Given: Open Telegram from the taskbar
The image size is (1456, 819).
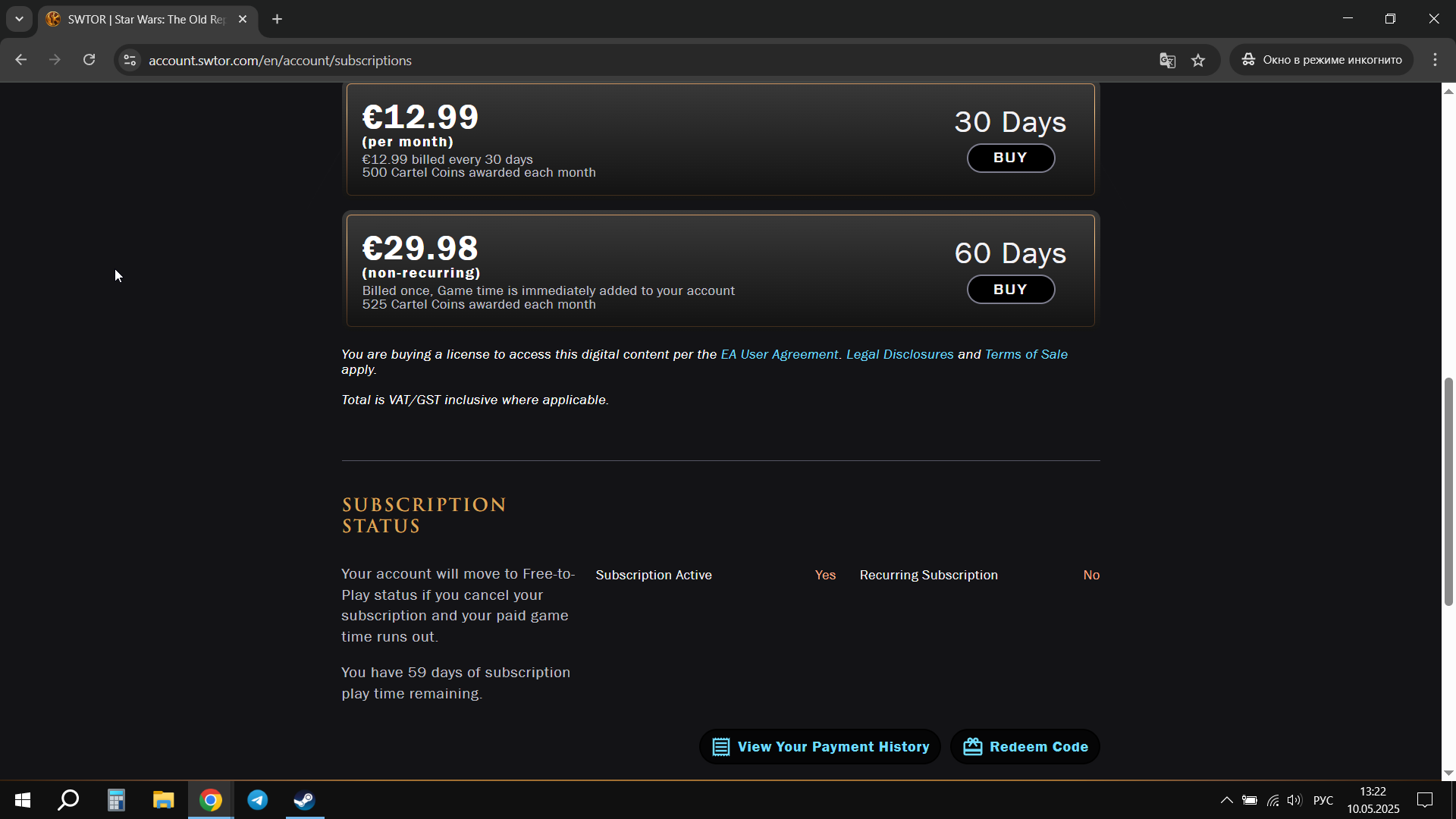Looking at the screenshot, I should tap(258, 800).
